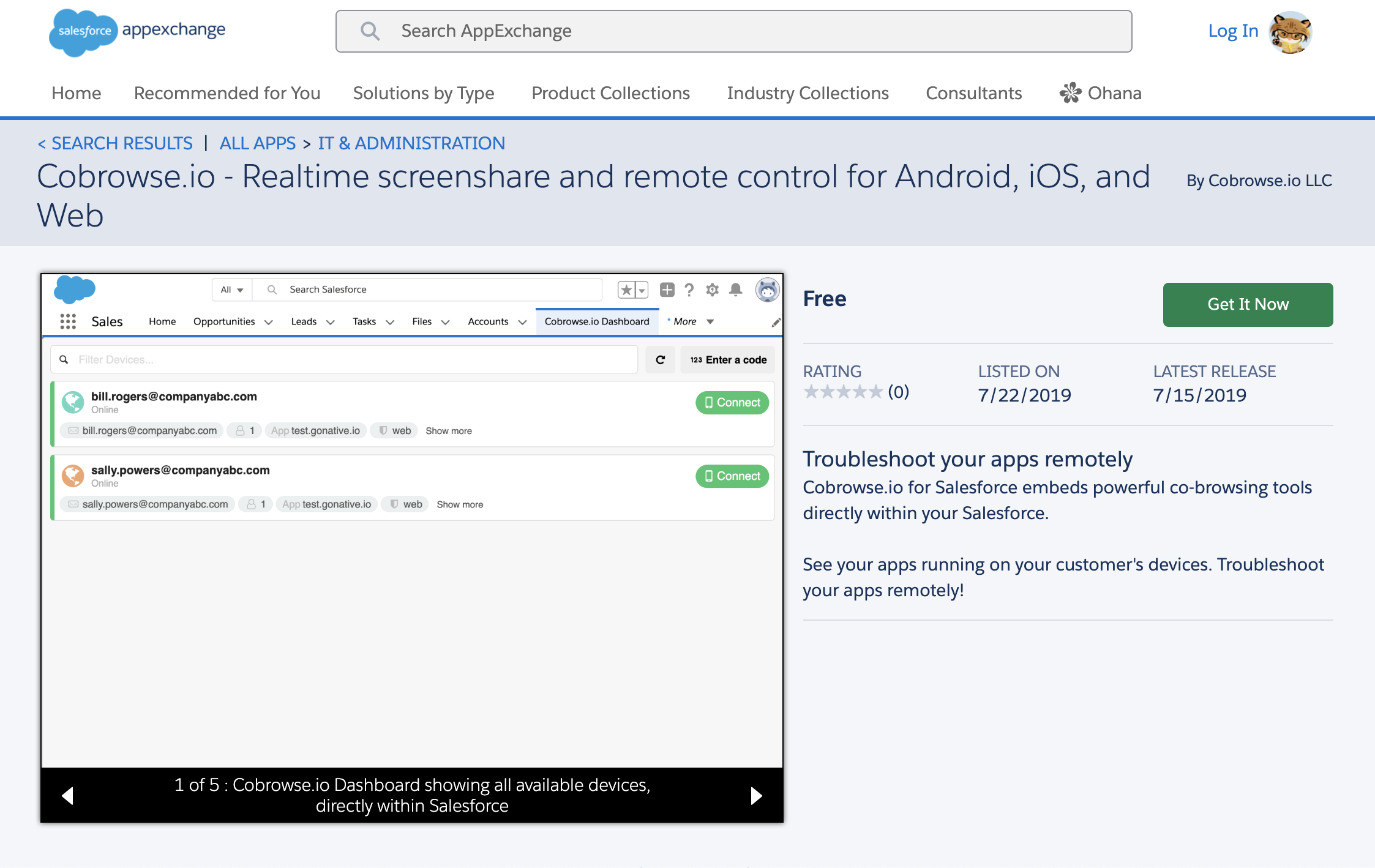Open the help question mark icon
Viewport: 1375px width, 868px height.
pos(689,290)
